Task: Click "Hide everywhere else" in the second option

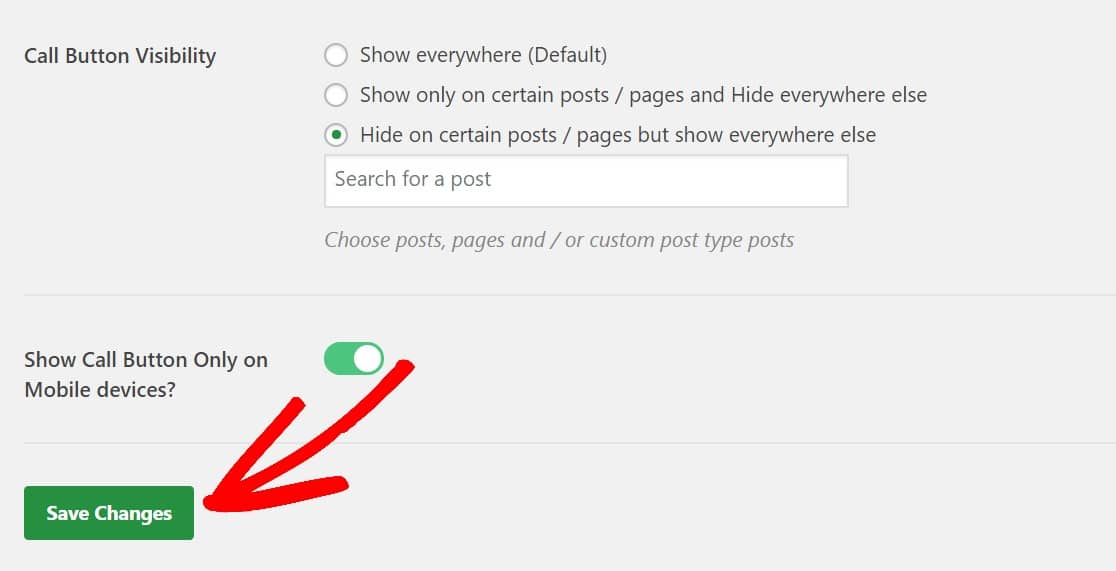Action: click(829, 95)
